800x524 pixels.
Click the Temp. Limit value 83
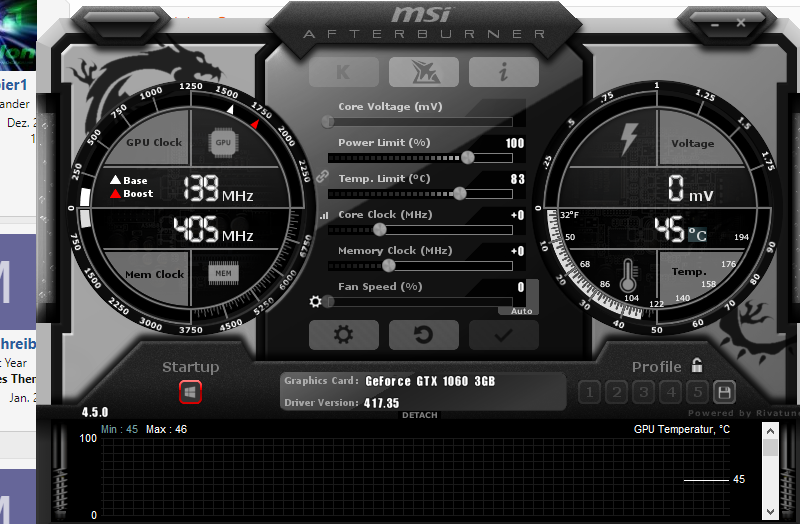pyautogui.click(x=517, y=179)
